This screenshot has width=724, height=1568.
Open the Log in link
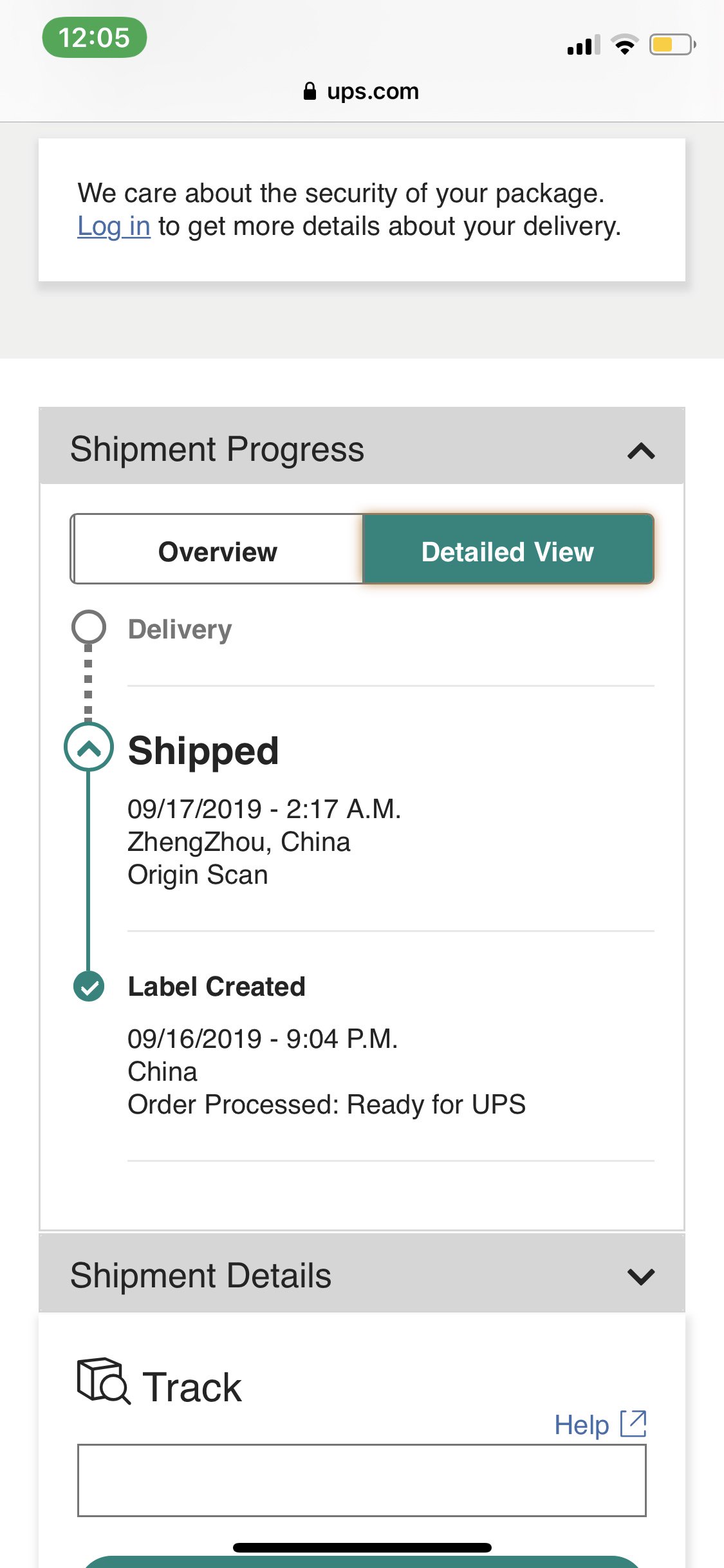click(114, 227)
